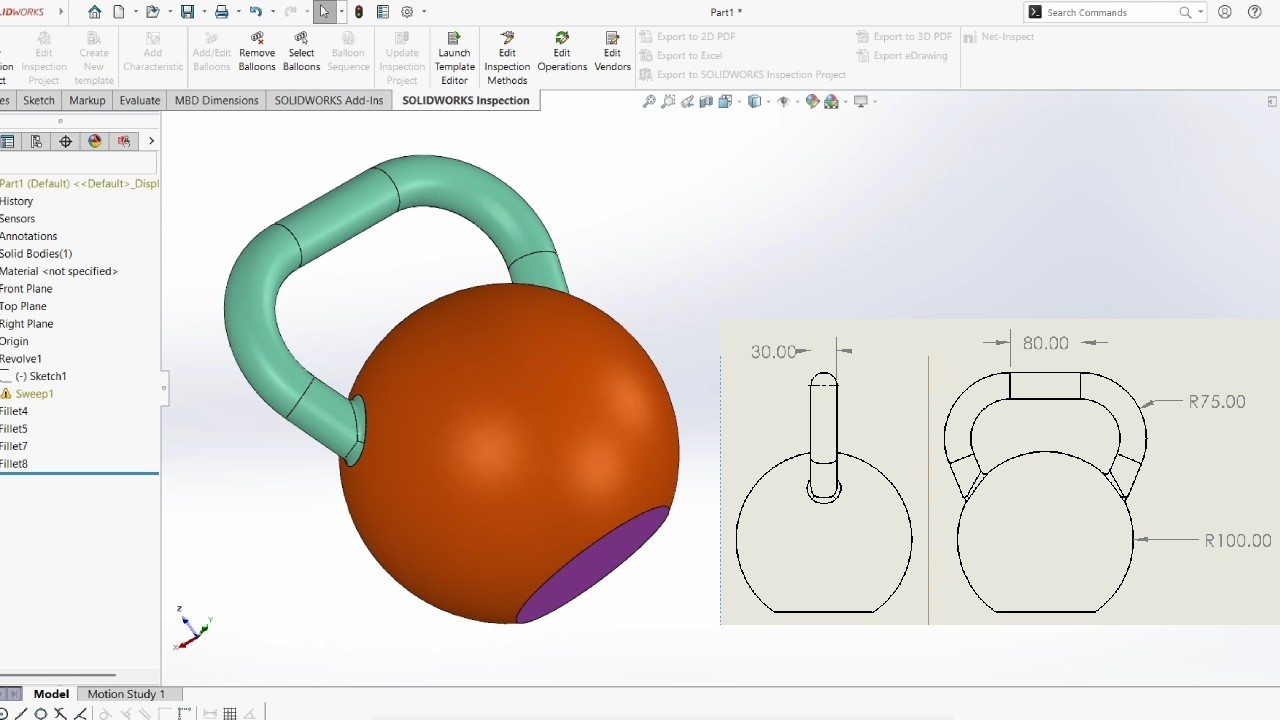
Task: Click the Select Balloons tool
Action: [x=301, y=53]
